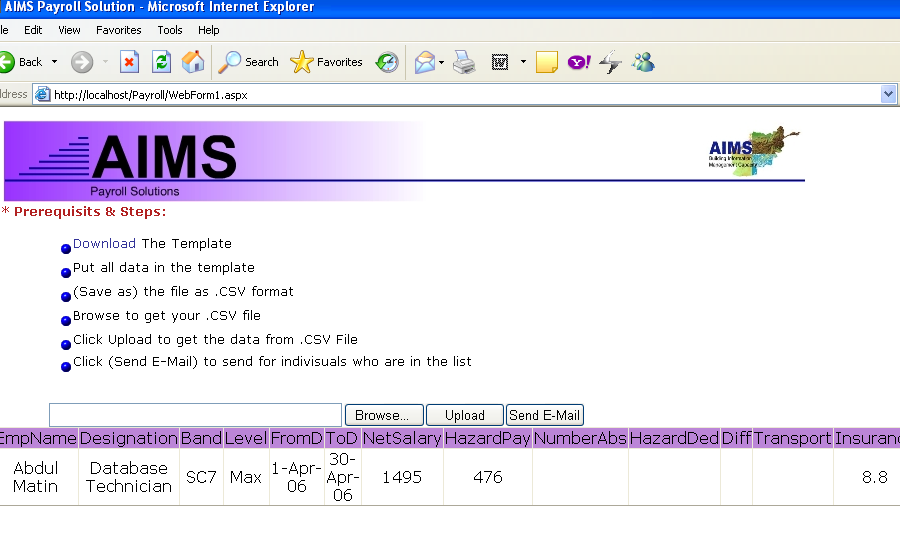The height and width of the screenshot is (555, 900).
Task: Open Windows Messenger people icon
Action: [643, 62]
